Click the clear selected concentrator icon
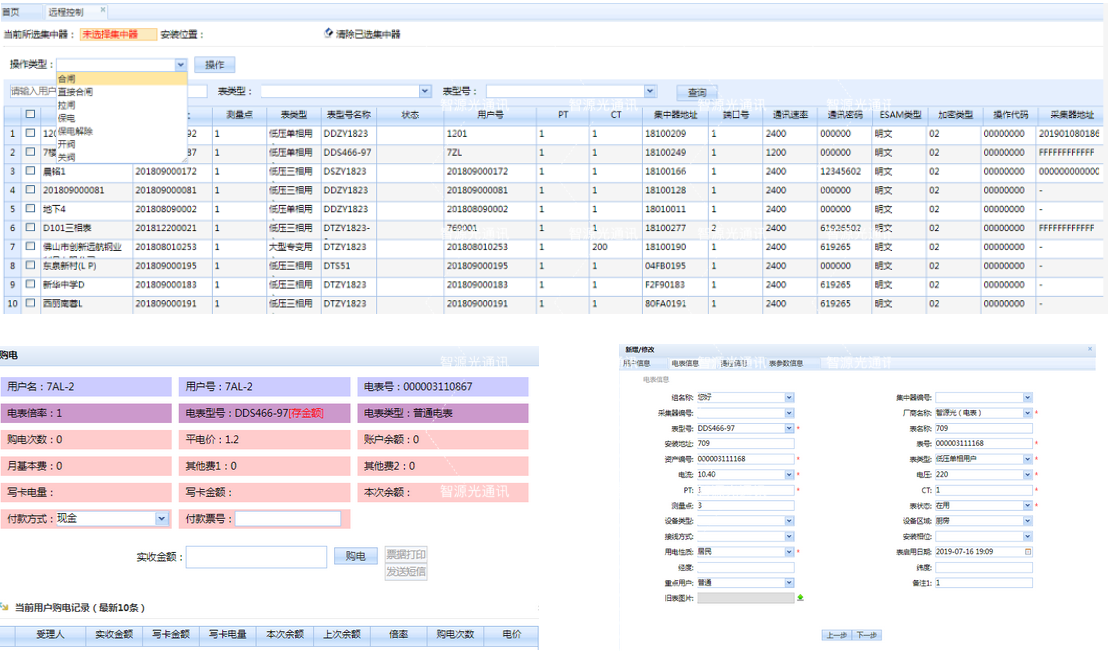The height and width of the screenshot is (651, 1108). [329, 33]
